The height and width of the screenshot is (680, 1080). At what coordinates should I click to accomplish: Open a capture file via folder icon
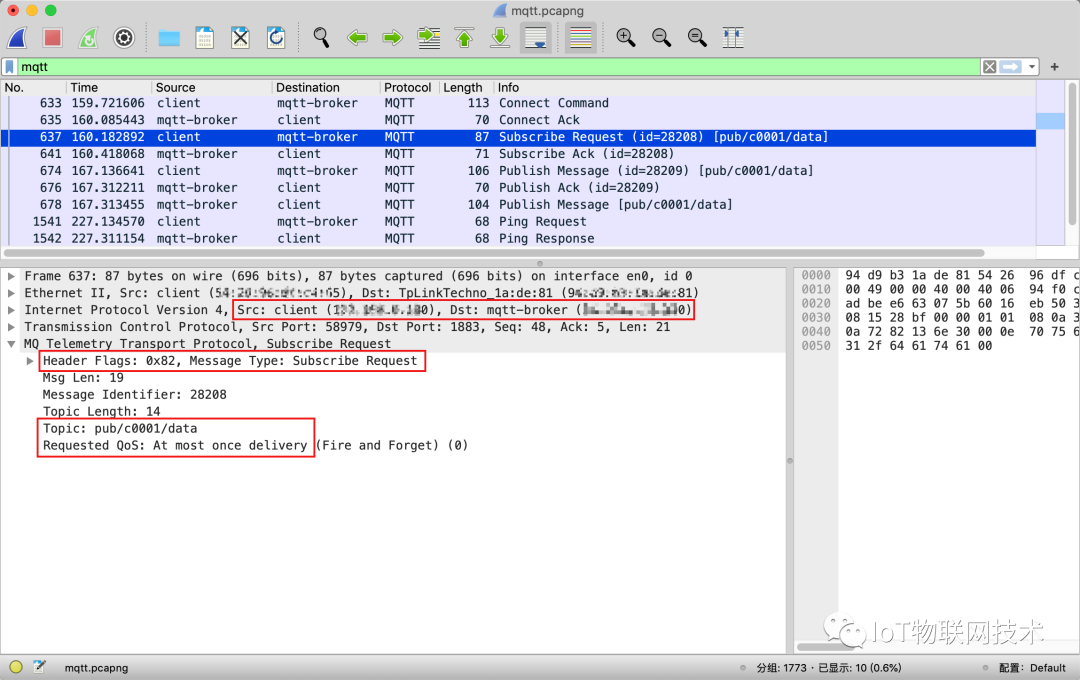click(169, 38)
